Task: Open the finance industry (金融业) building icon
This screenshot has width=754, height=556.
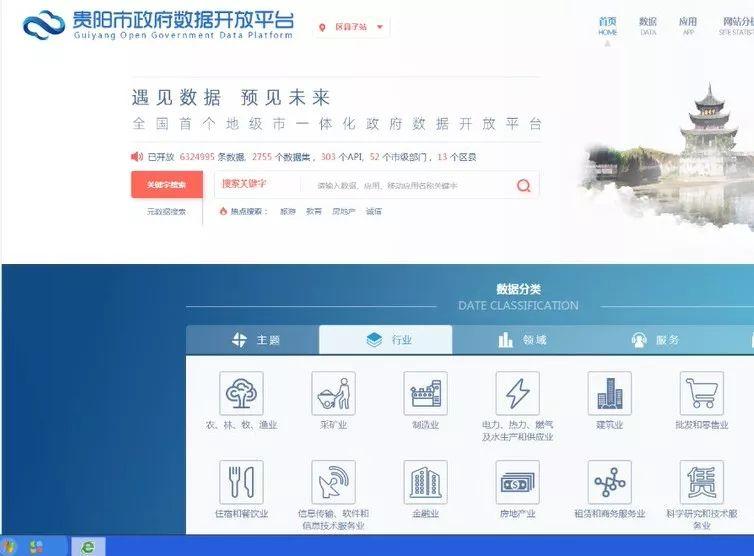Action: [x=425, y=482]
